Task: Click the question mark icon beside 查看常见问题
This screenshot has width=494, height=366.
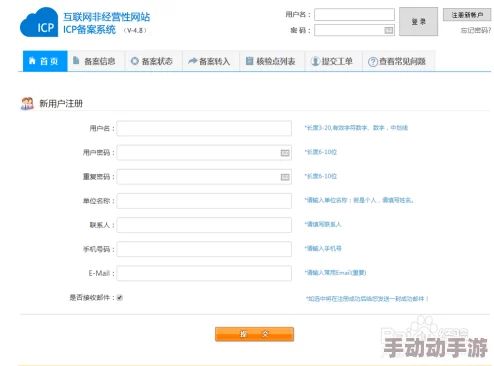Action: pos(373,62)
